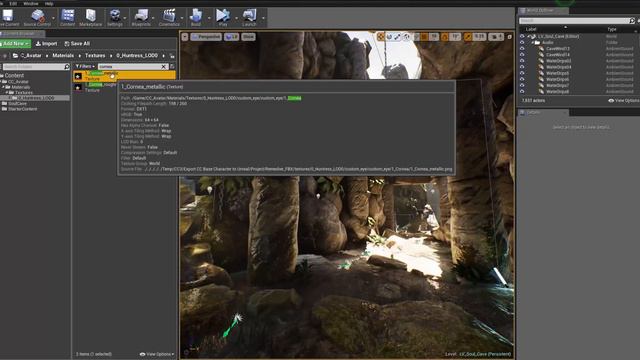This screenshot has height=360, width=640.
Task: Click the Show button in viewport
Action: pos(248,37)
